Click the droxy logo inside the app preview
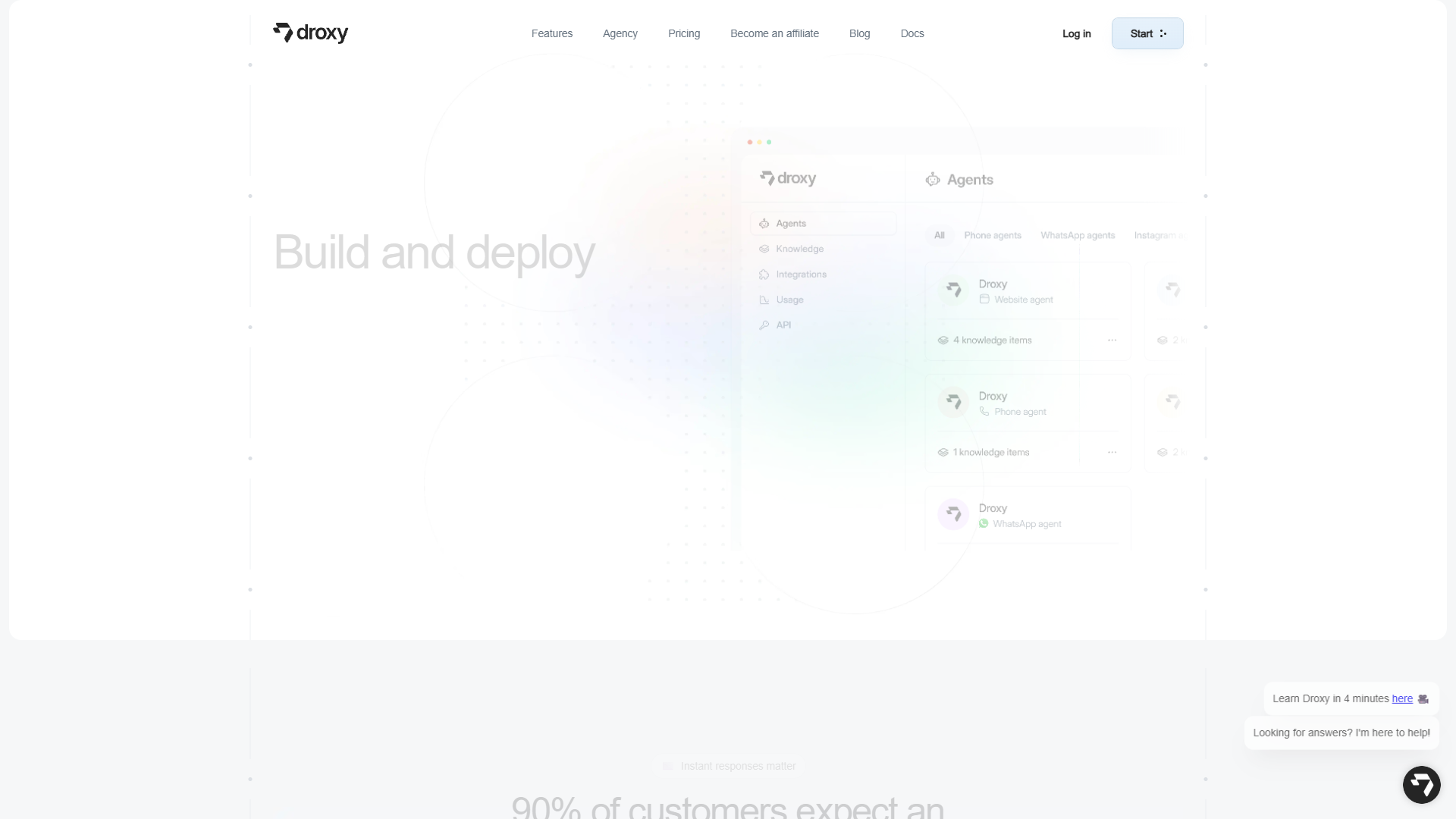The width and height of the screenshot is (1456, 819). (x=788, y=178)
